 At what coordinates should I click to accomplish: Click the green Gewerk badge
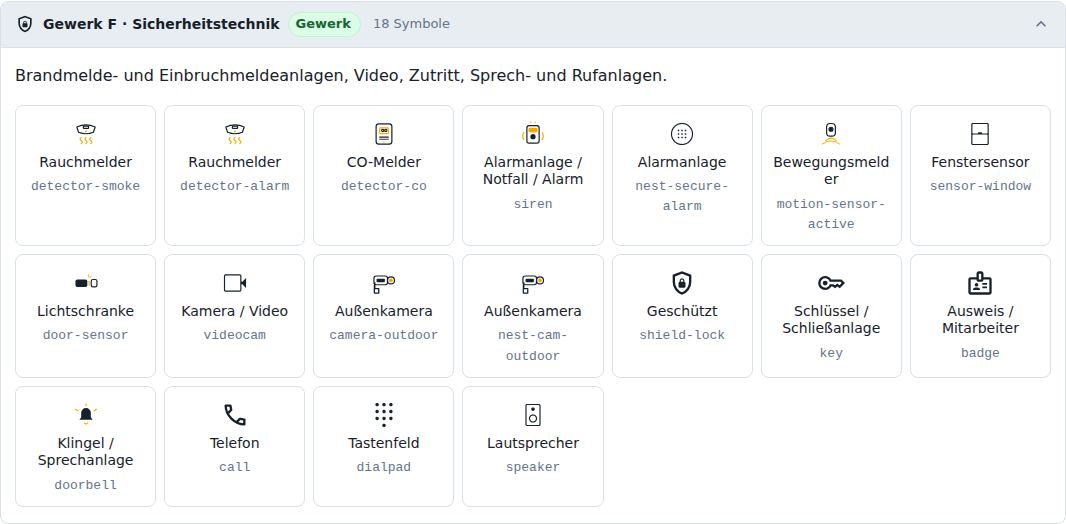[x=324, y=24]
